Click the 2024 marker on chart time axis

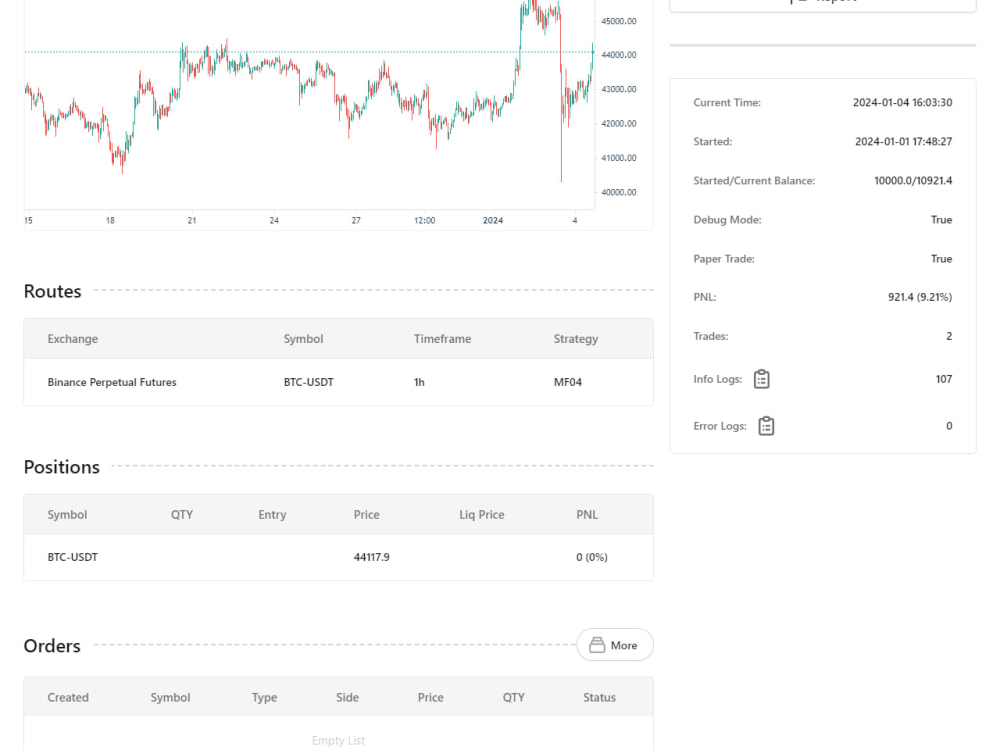coord(492,220)
